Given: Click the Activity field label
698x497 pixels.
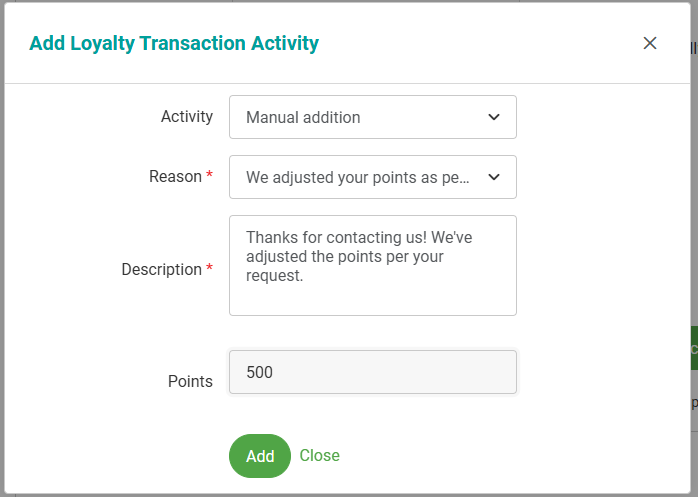Looking at the screenshot, I should [x=187, y=116].
